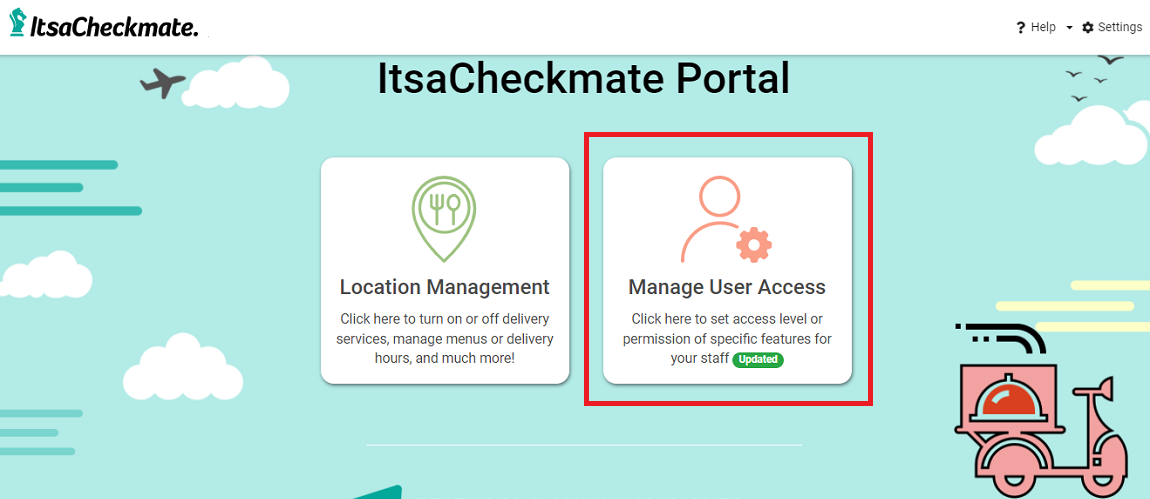Open the Location Management heading
1150x499 pixels.
(x=444, y=287)
